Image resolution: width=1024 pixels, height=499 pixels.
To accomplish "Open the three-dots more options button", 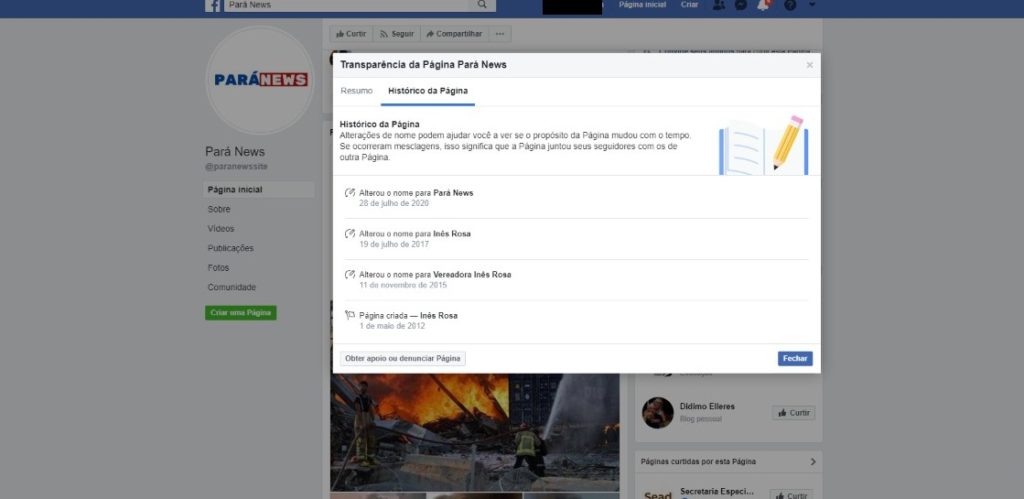I will pyautogui.click(x=500, y=34).
